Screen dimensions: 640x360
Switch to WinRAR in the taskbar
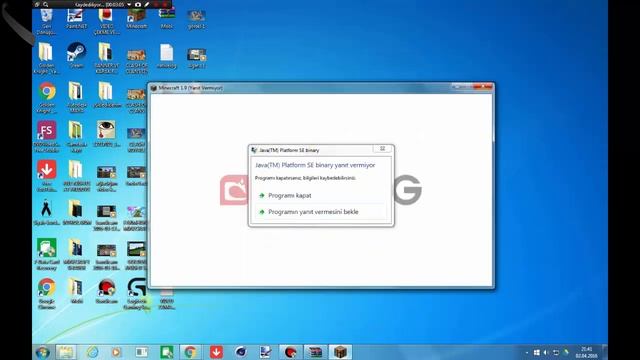click(316, 352)
